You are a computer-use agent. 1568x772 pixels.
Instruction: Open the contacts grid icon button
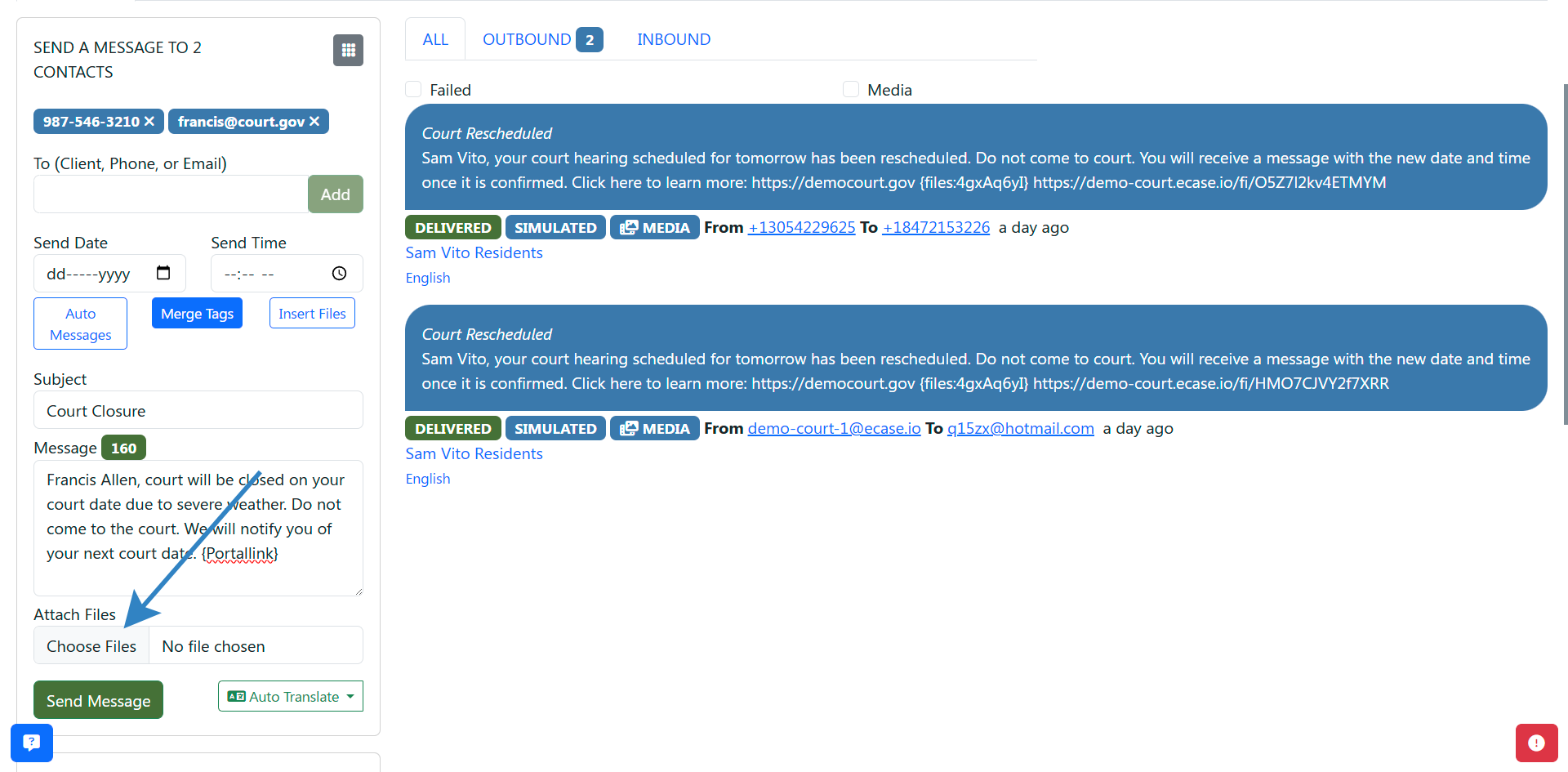(x=348, y=51)
